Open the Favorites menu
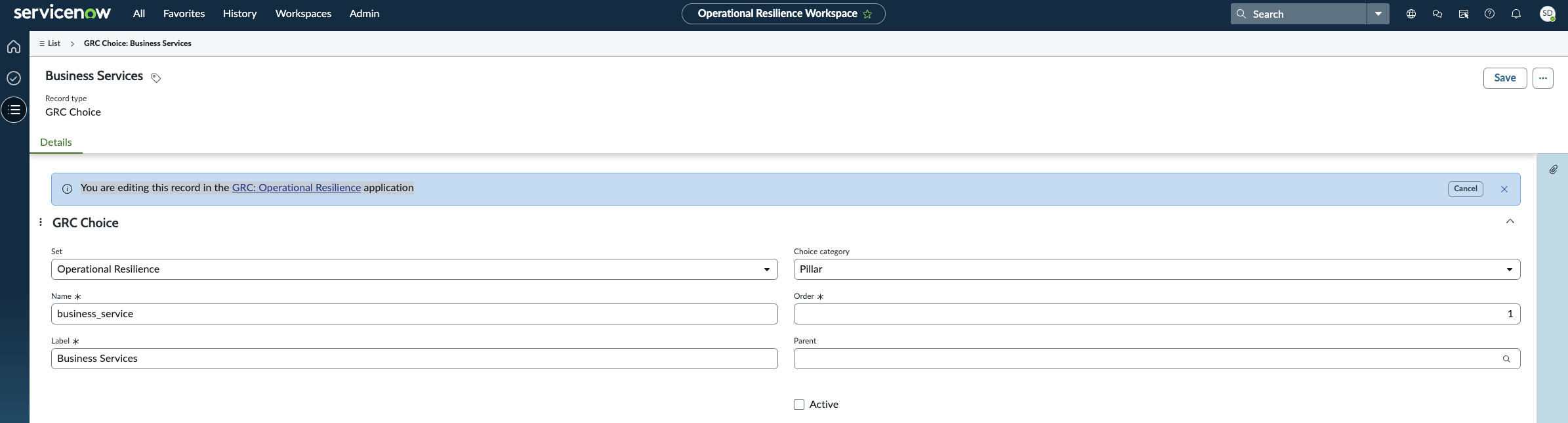The image size is (1568, 423). point(184,13)
